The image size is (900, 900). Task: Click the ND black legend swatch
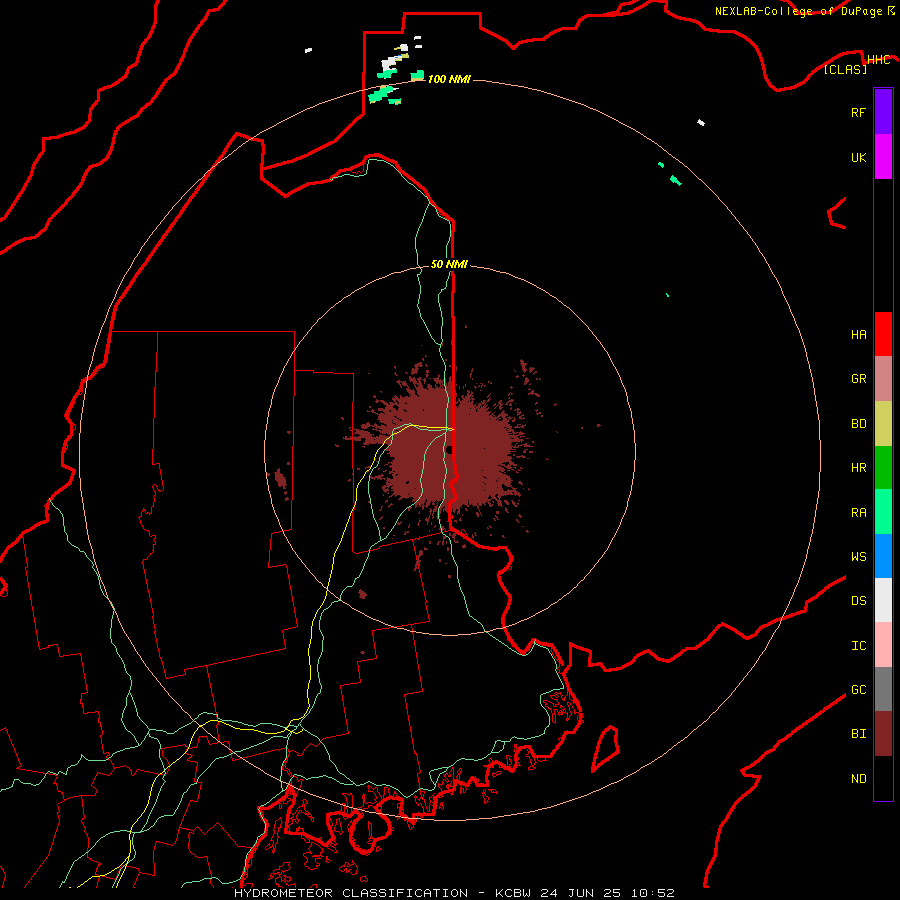883,778
